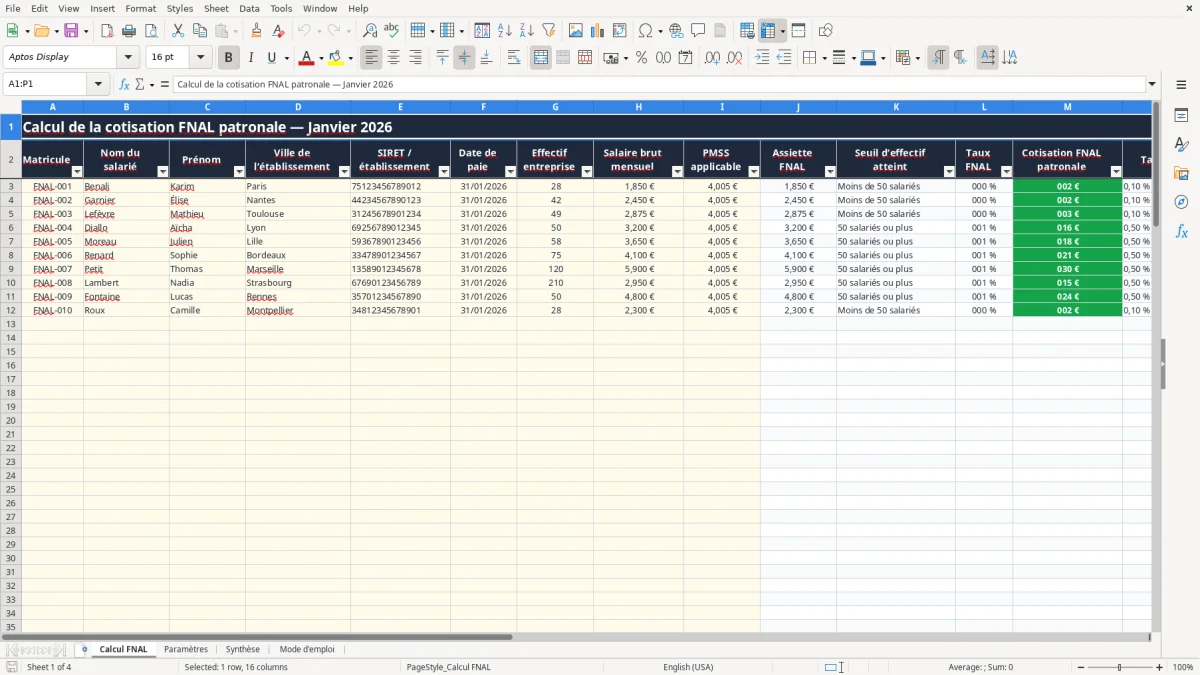Toggle Freeze Rows and Columns
The height and width of the screenshot is (675, 1200).
768,31
